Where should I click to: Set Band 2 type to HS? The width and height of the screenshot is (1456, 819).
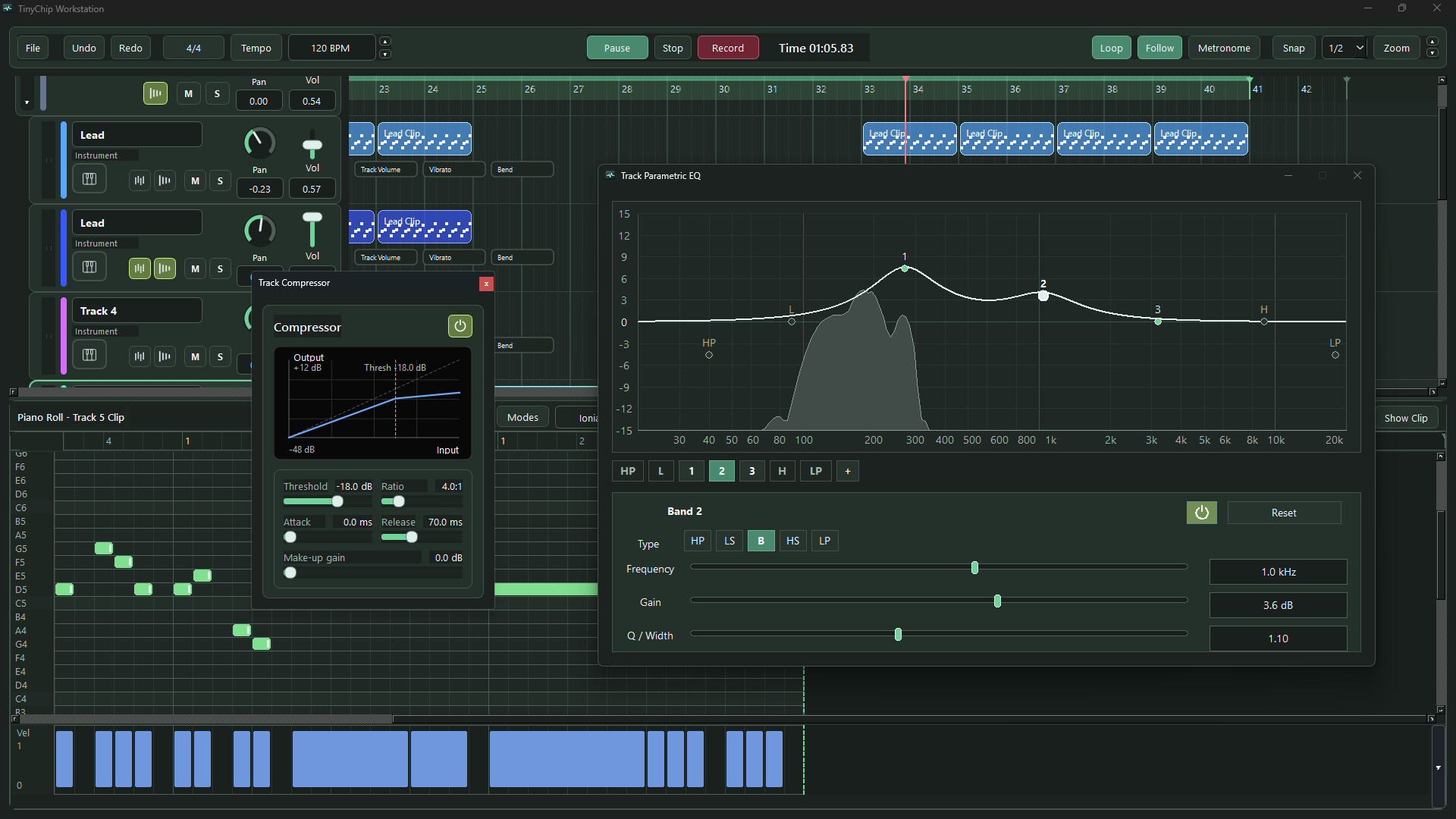pos(792,541)
